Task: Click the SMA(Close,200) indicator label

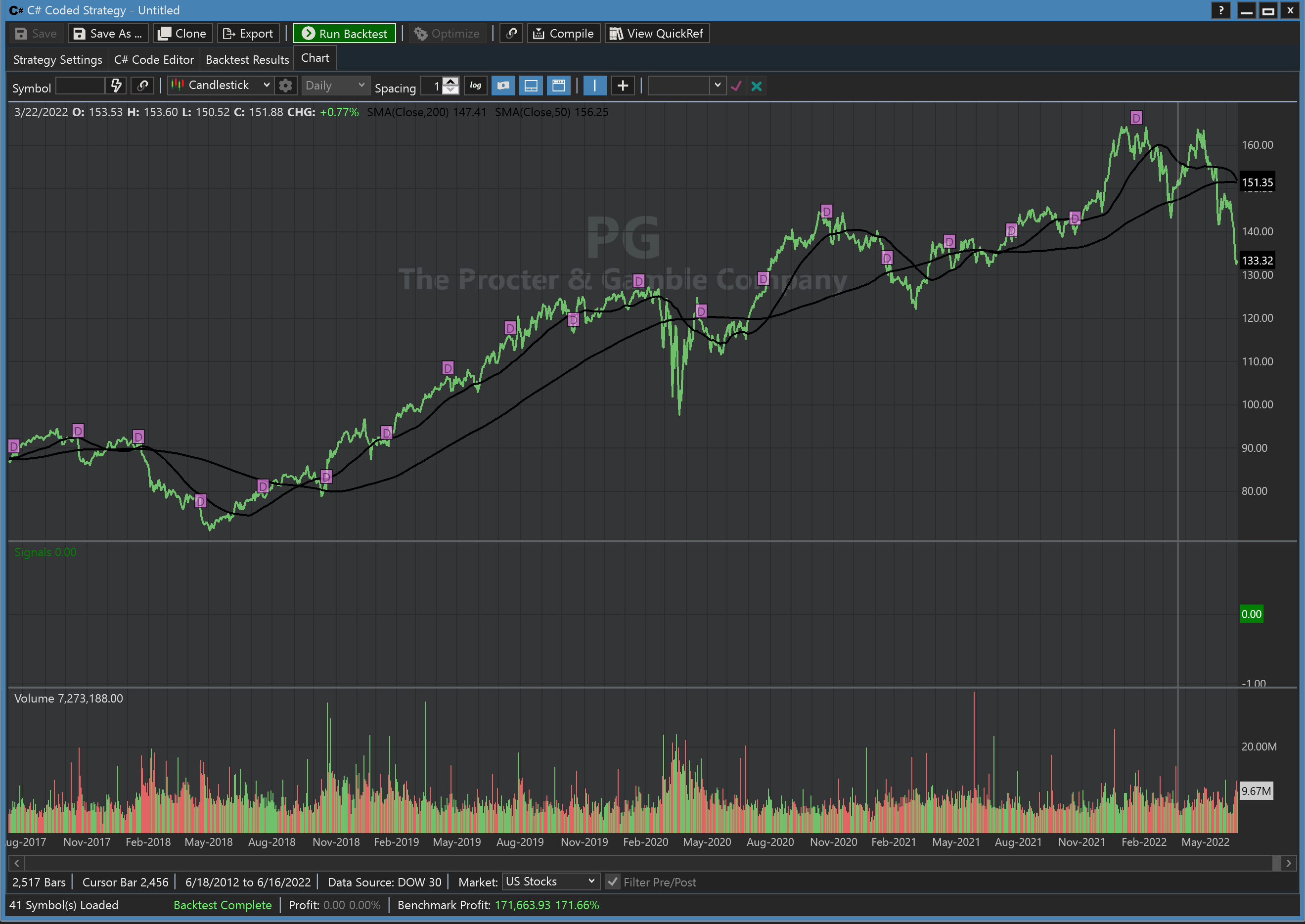Action: 426,112
